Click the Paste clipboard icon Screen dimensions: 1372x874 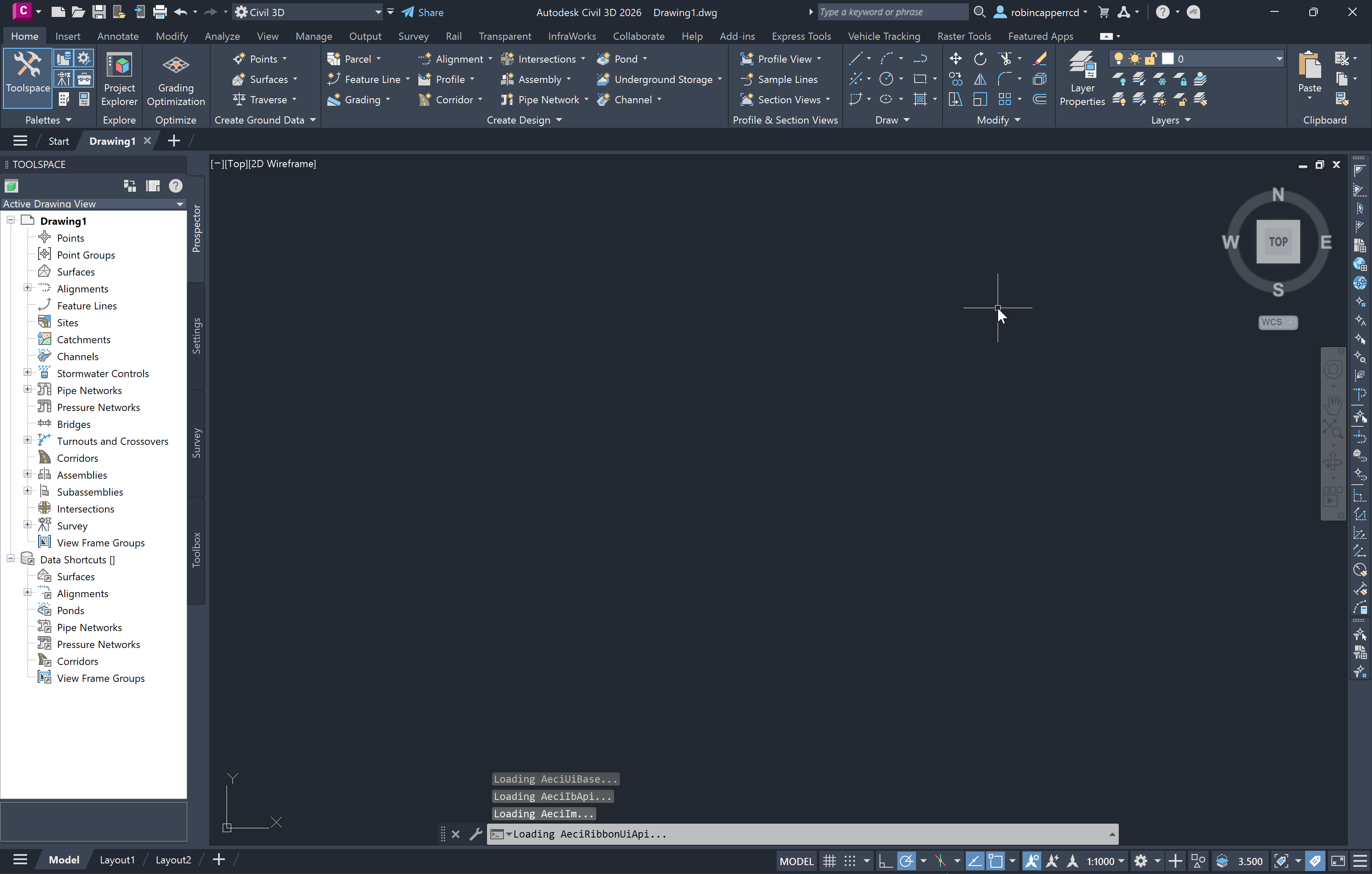(1309, 66)
